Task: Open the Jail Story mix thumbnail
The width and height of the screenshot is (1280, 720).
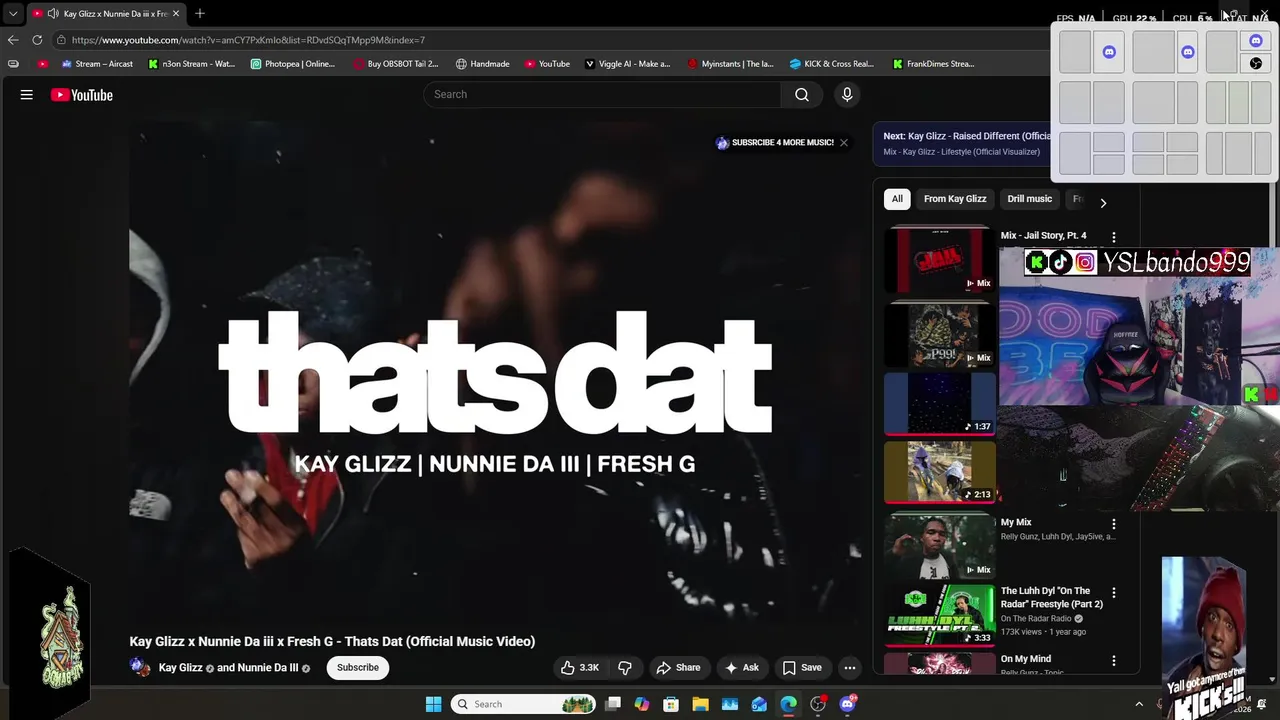Action: click(940, 260)
